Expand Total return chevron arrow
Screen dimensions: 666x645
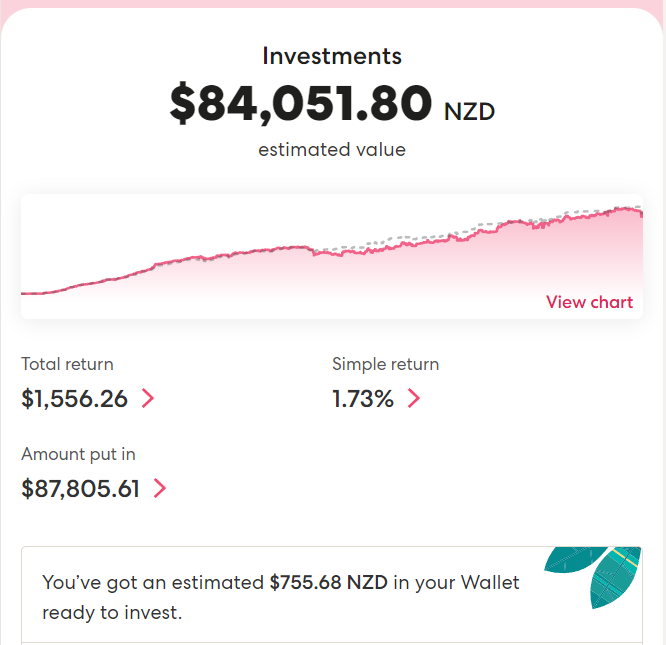(x=148, y=399)
